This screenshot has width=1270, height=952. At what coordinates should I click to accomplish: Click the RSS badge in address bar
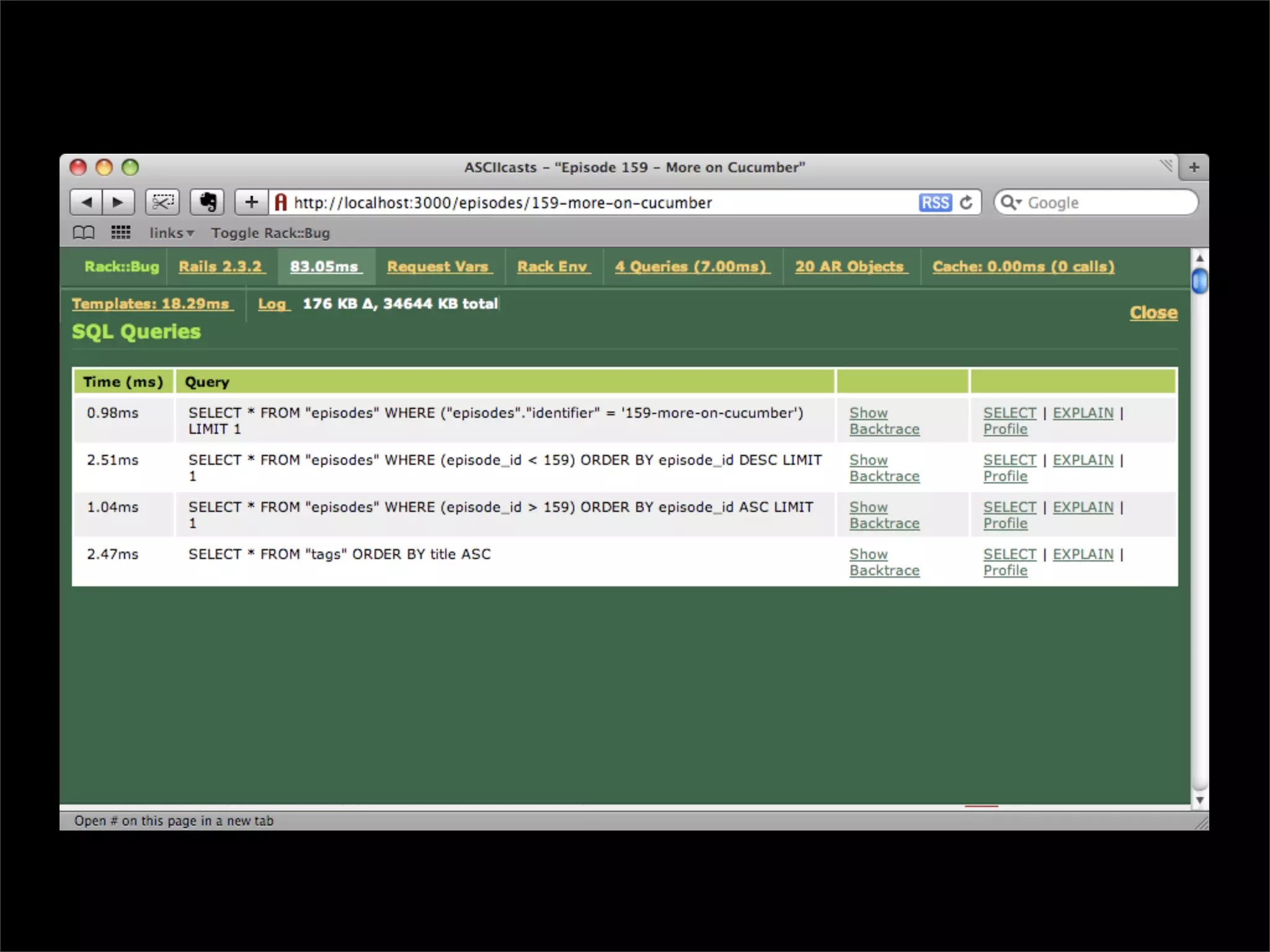[x=935, y=203]
